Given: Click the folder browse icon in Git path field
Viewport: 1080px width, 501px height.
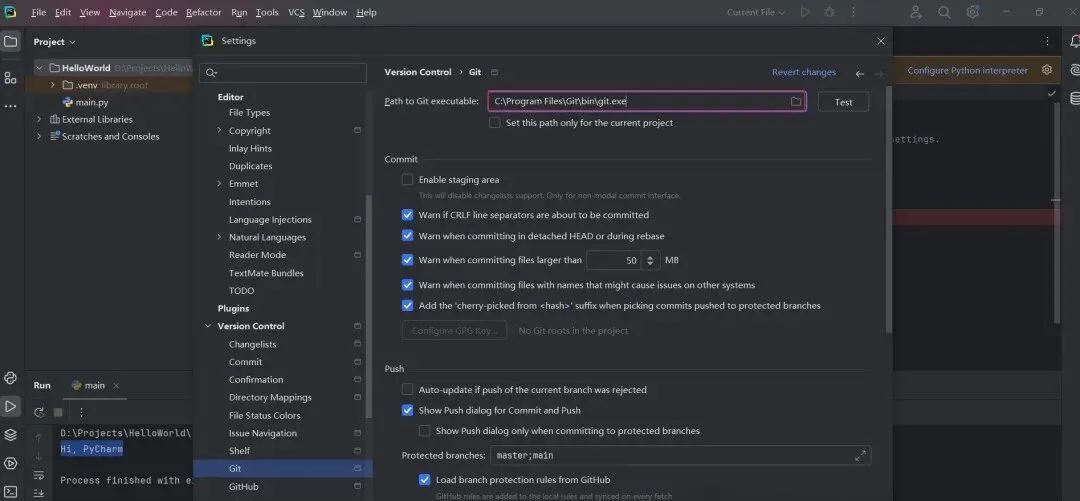Looking at the screenshot, I should click(796, 102).
